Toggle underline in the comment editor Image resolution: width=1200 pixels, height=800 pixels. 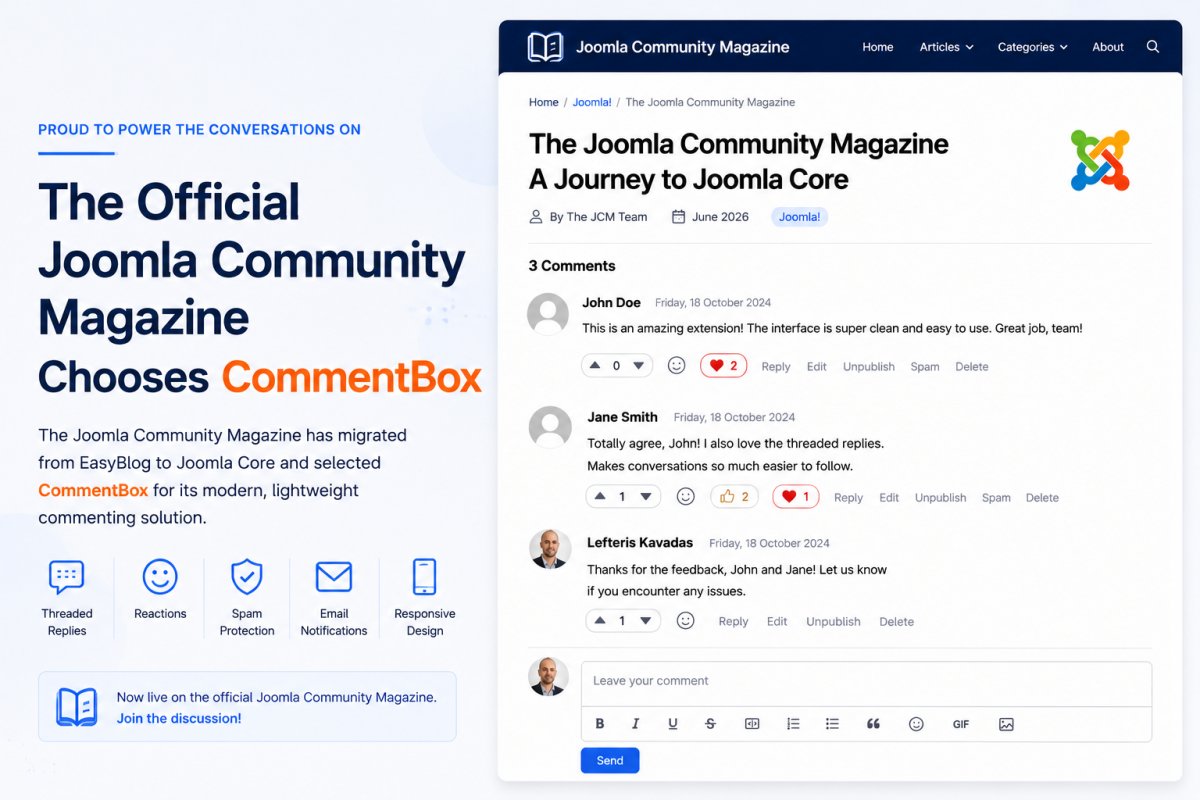(x=673, y=724)
